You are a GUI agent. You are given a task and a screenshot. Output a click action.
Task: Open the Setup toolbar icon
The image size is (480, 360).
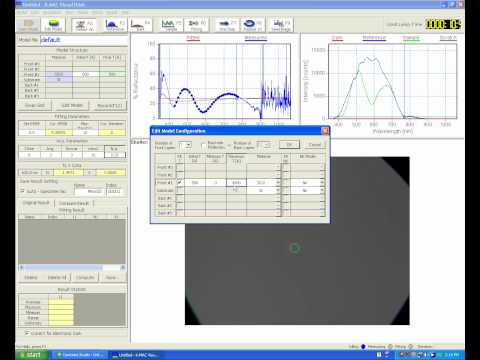(84, 25)
